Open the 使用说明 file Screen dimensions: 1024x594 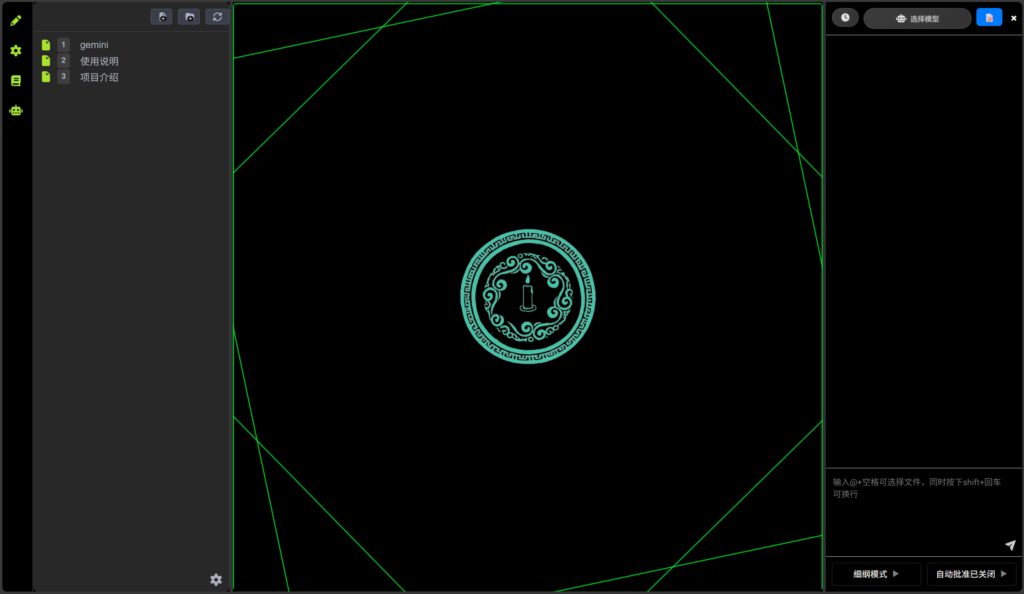[x=99, y=61]
